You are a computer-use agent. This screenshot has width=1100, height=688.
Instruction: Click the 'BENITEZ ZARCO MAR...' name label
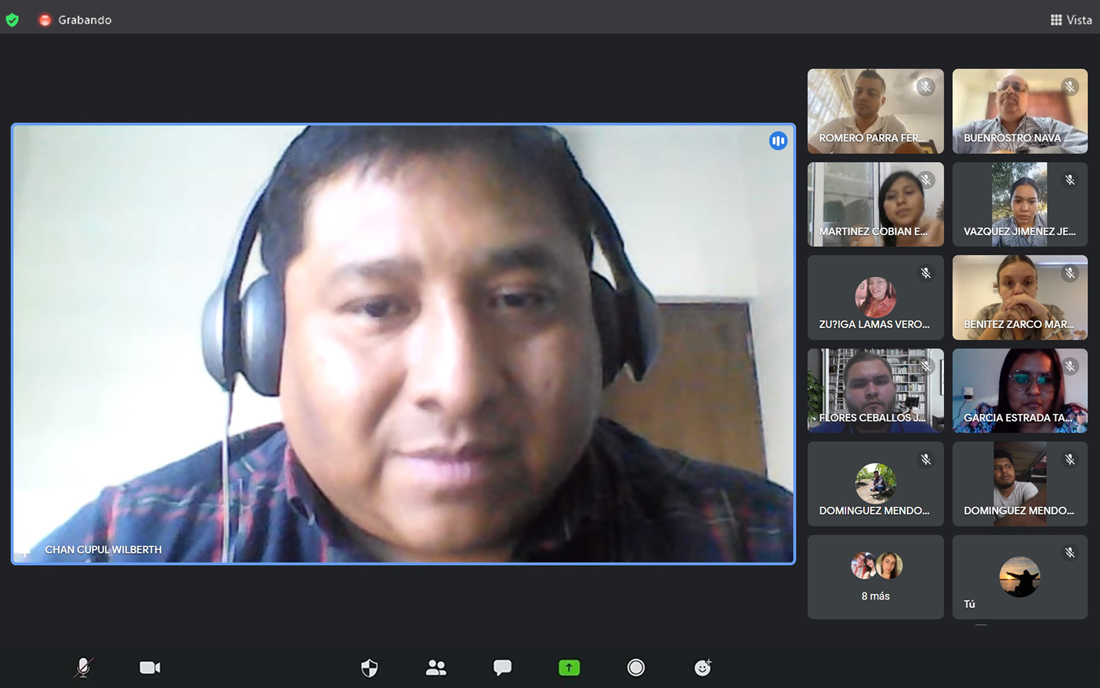pyautogui.click(x=1019, y=324)
